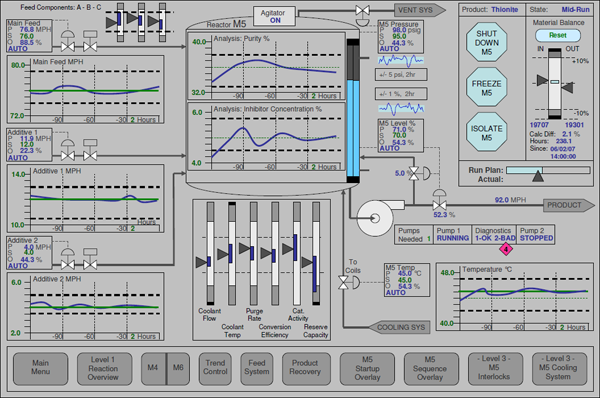Click the Additive 2 MPH trend chart
Screen dimensions: 600x398
tap(86, 307)
